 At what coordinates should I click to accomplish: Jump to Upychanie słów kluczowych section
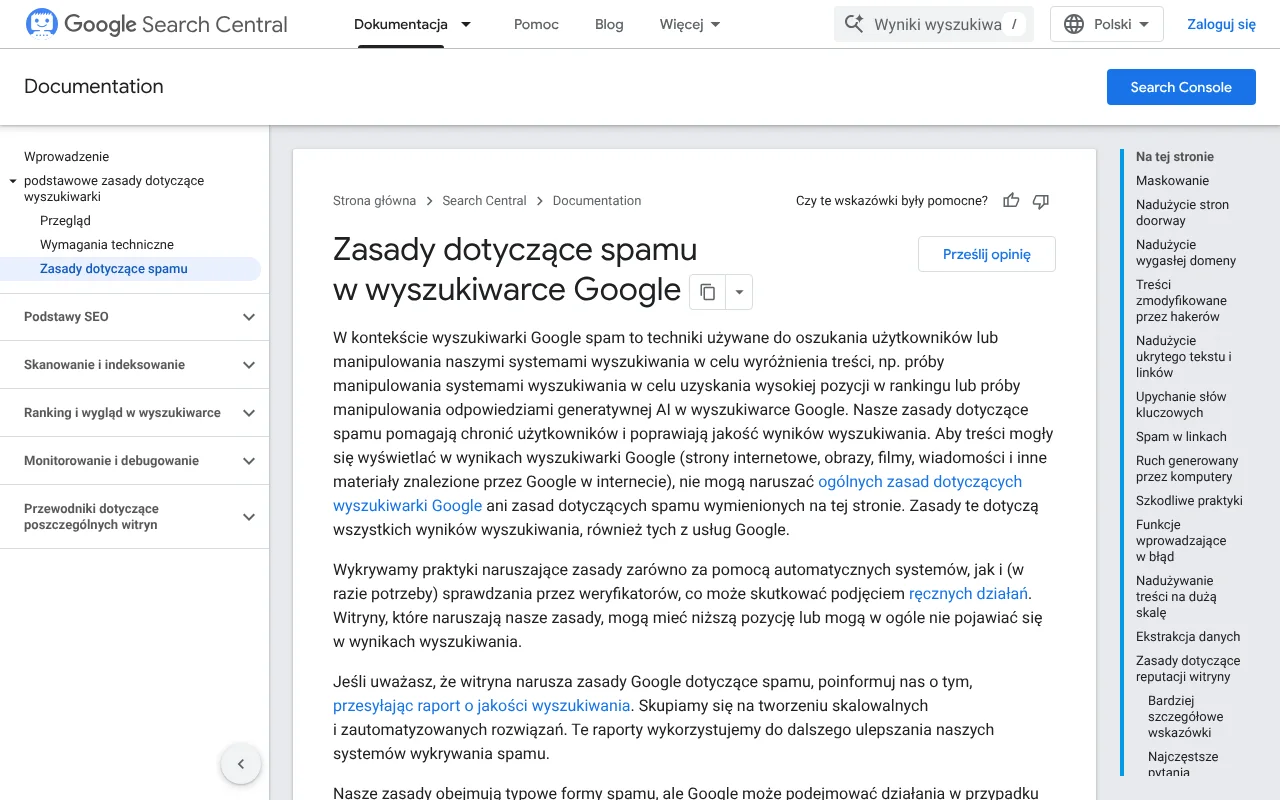pyautogui.click(x=1181, y=405)
